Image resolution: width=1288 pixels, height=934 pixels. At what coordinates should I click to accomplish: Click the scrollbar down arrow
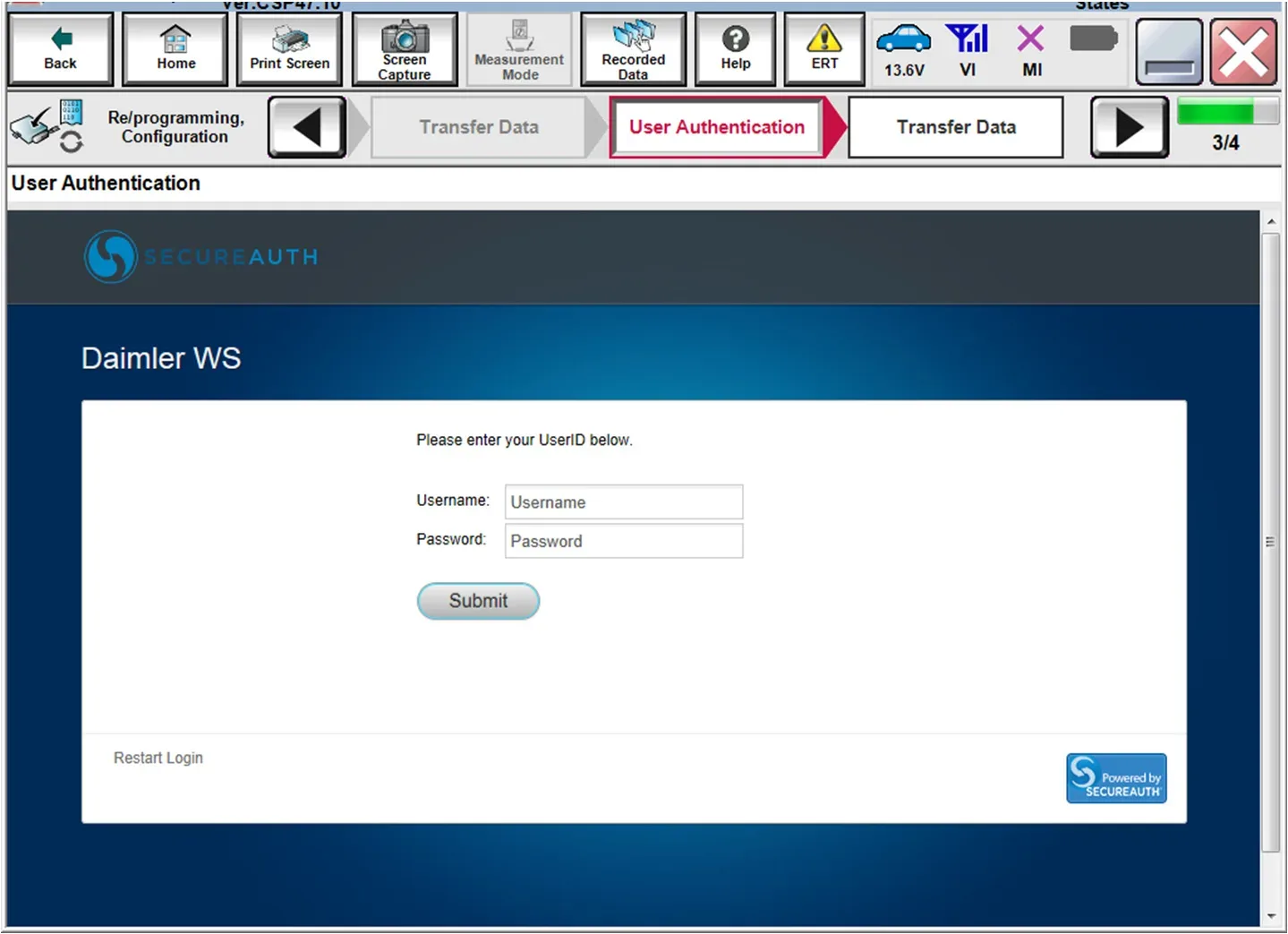click(x=1271, y=916)
